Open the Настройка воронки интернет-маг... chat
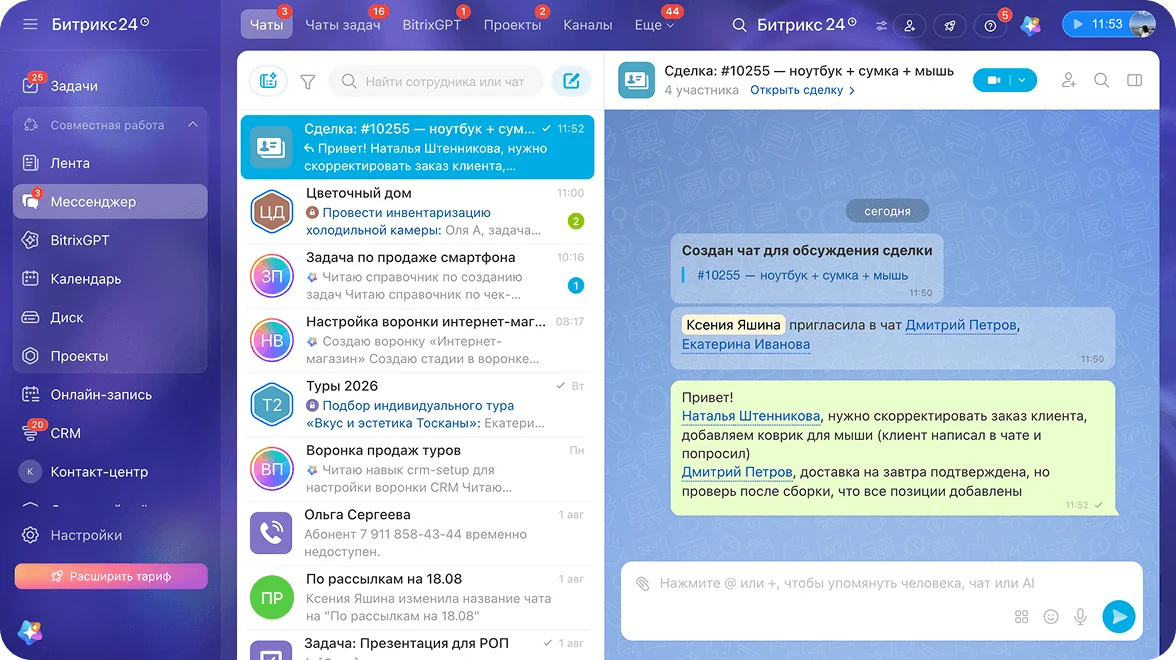 tap(417, 340)
